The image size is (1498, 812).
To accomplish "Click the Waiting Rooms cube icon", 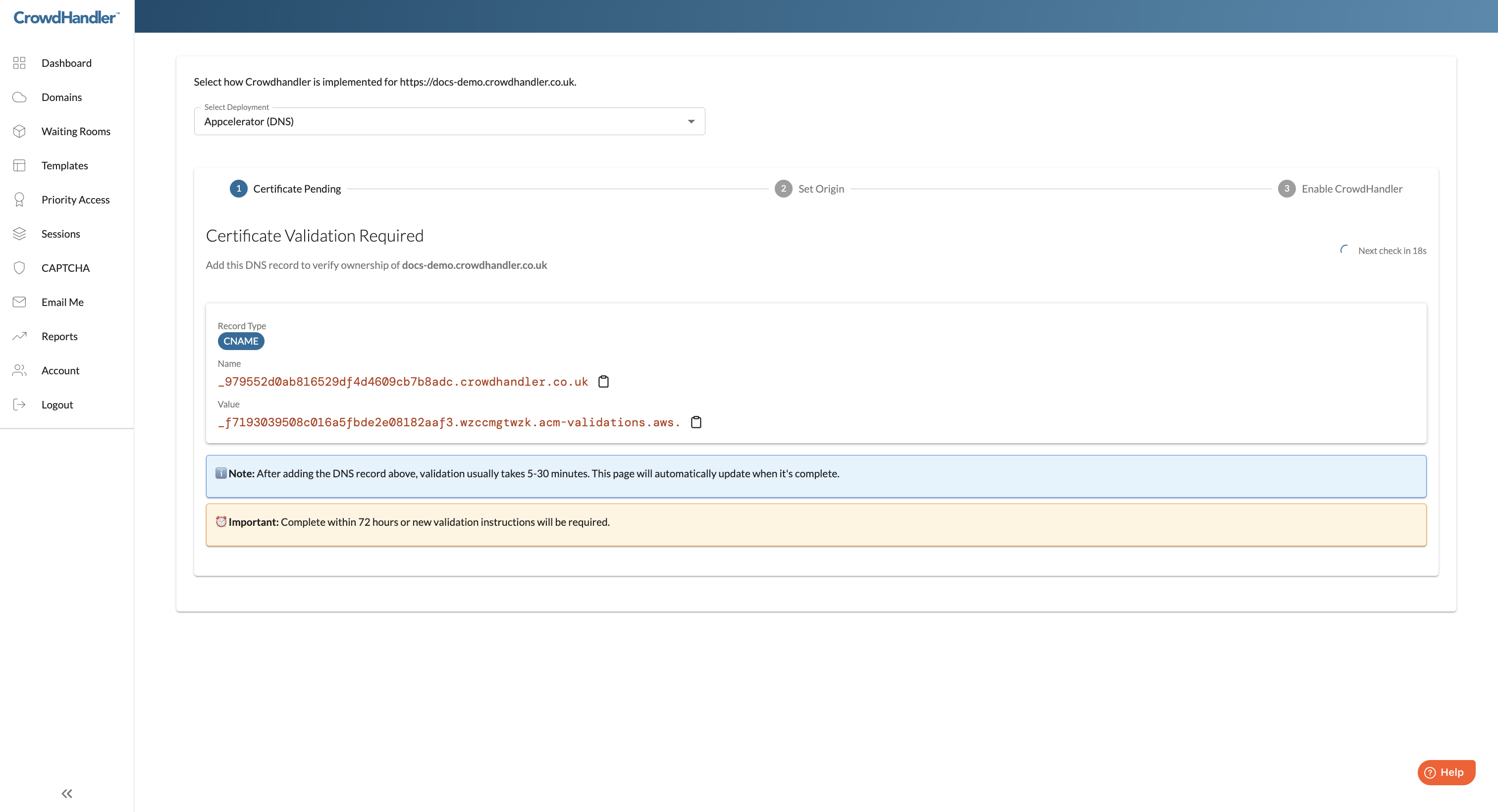I will pyautogui.click(x=19, y=131).
